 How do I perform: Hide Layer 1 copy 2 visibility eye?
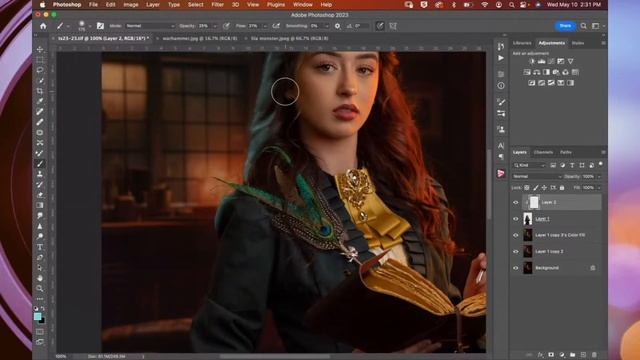coord(516,251)
